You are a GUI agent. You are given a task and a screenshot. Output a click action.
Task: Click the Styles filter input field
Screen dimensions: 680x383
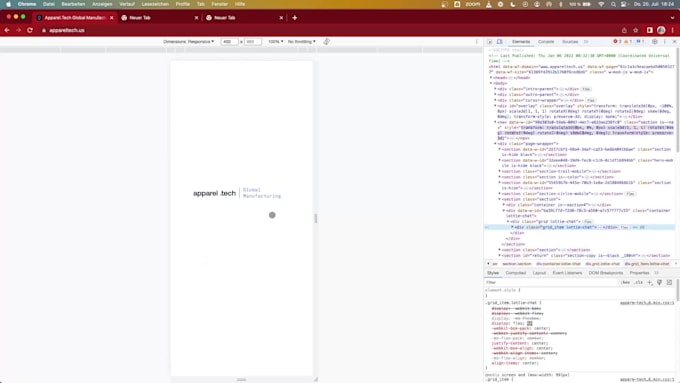(x=551, y=282)
